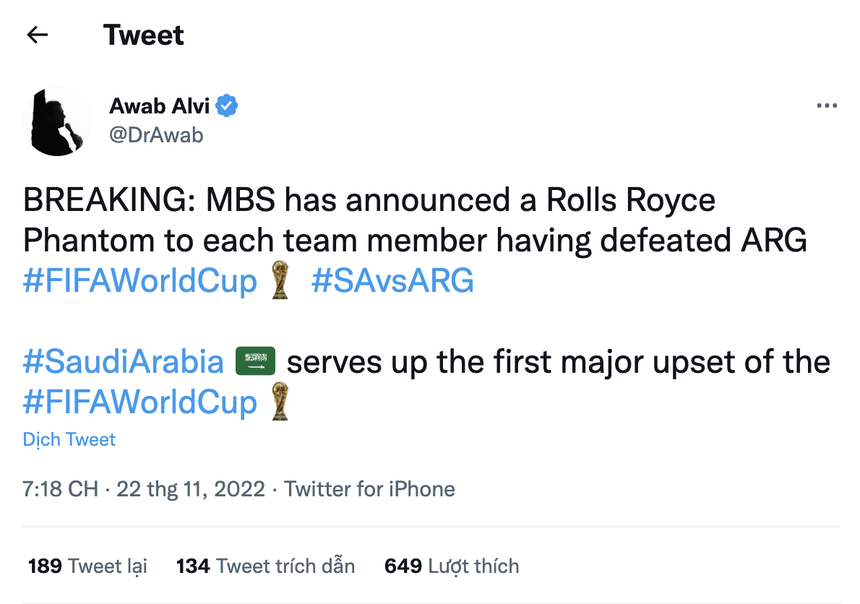View the 134 Tweet trích dẫn list

point(265,566)
